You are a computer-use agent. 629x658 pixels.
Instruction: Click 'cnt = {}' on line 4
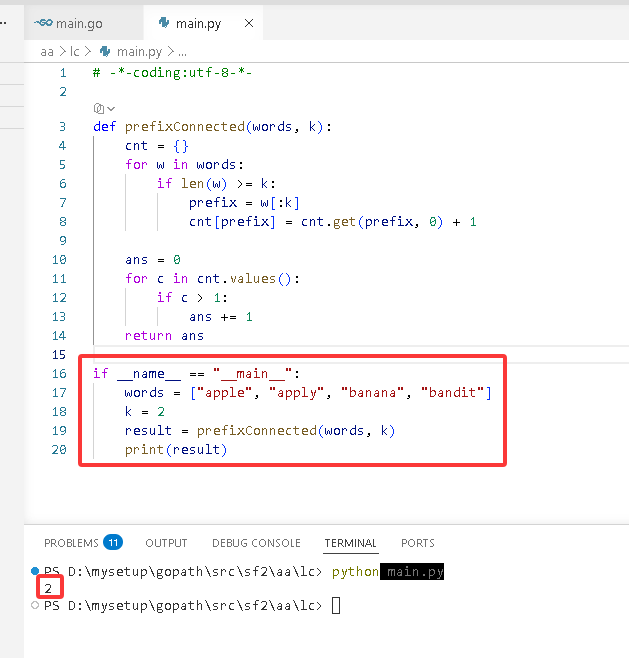pos(157,146)
